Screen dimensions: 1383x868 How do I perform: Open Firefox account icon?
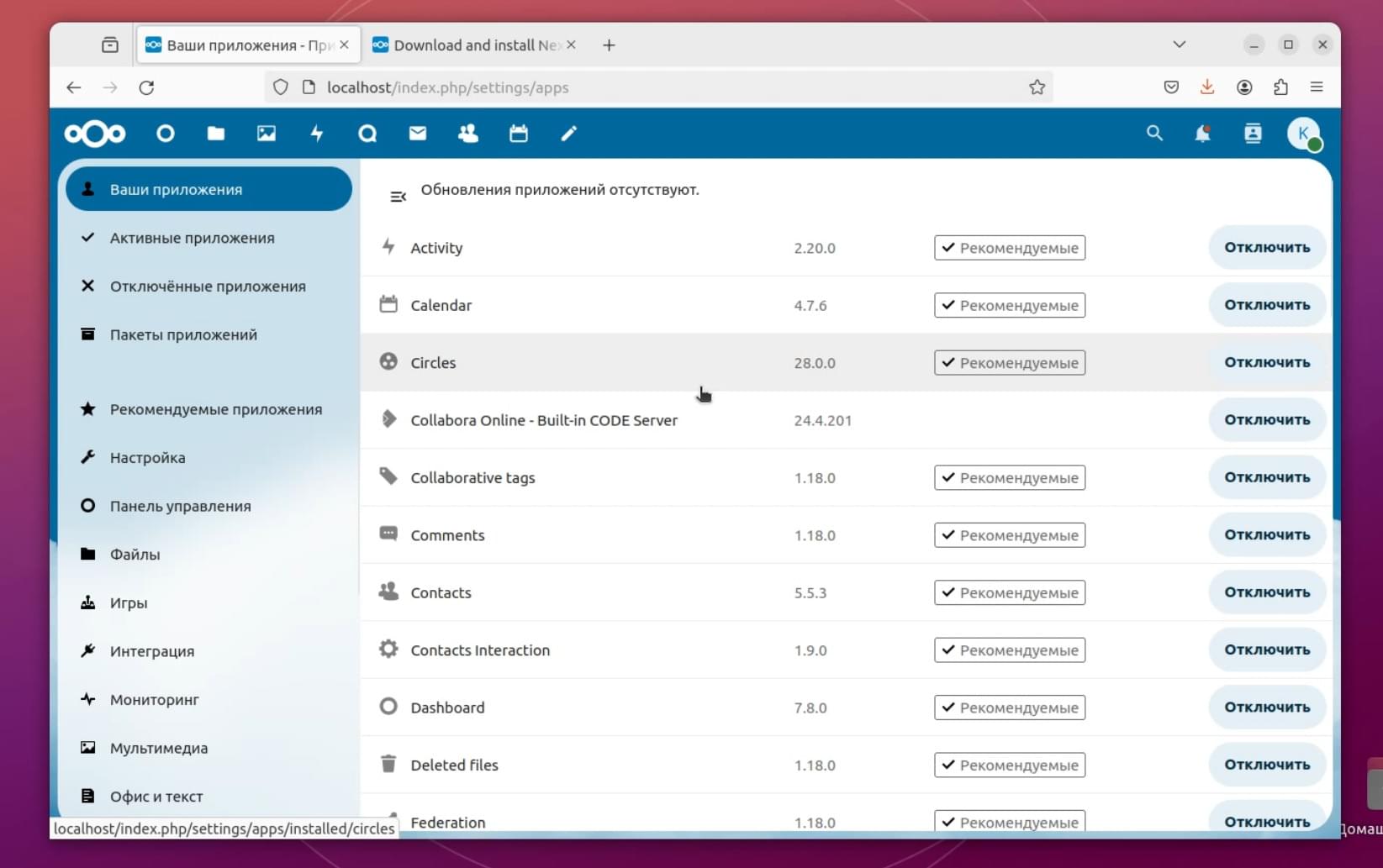coord(1244,87)
